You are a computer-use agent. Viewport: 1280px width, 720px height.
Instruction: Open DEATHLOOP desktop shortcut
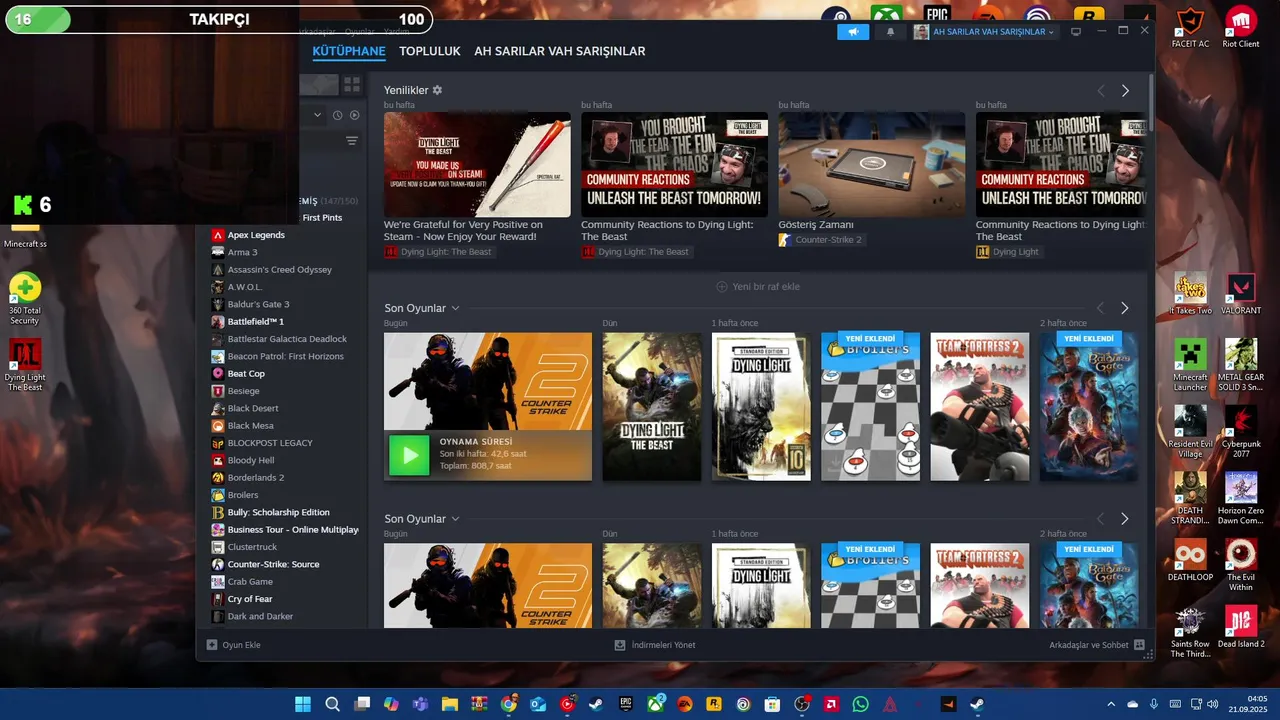coord(1190,560)
